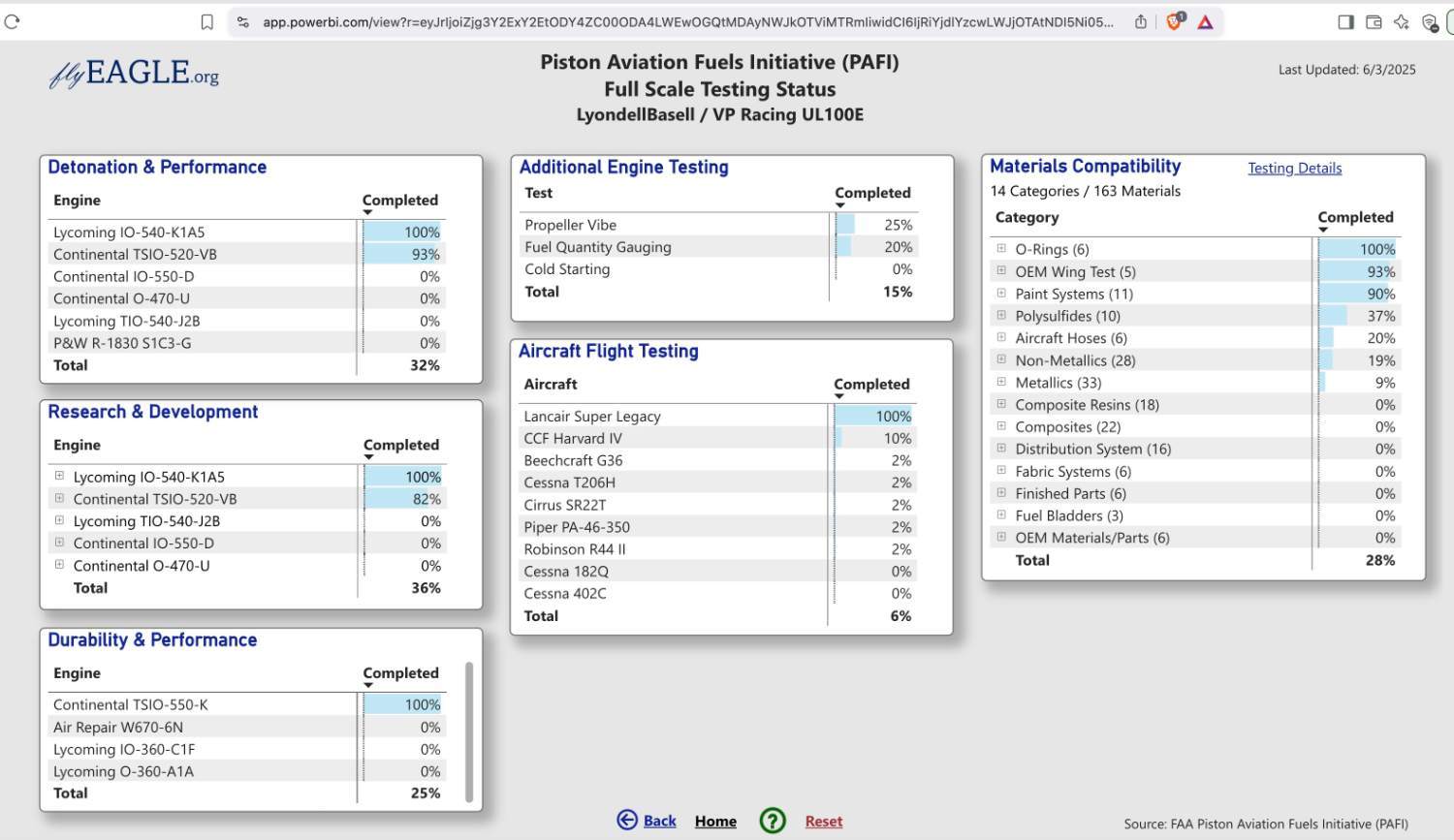Expand the Fuel Bladders (3) category
The image size is (1454, 840).
click(x=1001, y=515)
